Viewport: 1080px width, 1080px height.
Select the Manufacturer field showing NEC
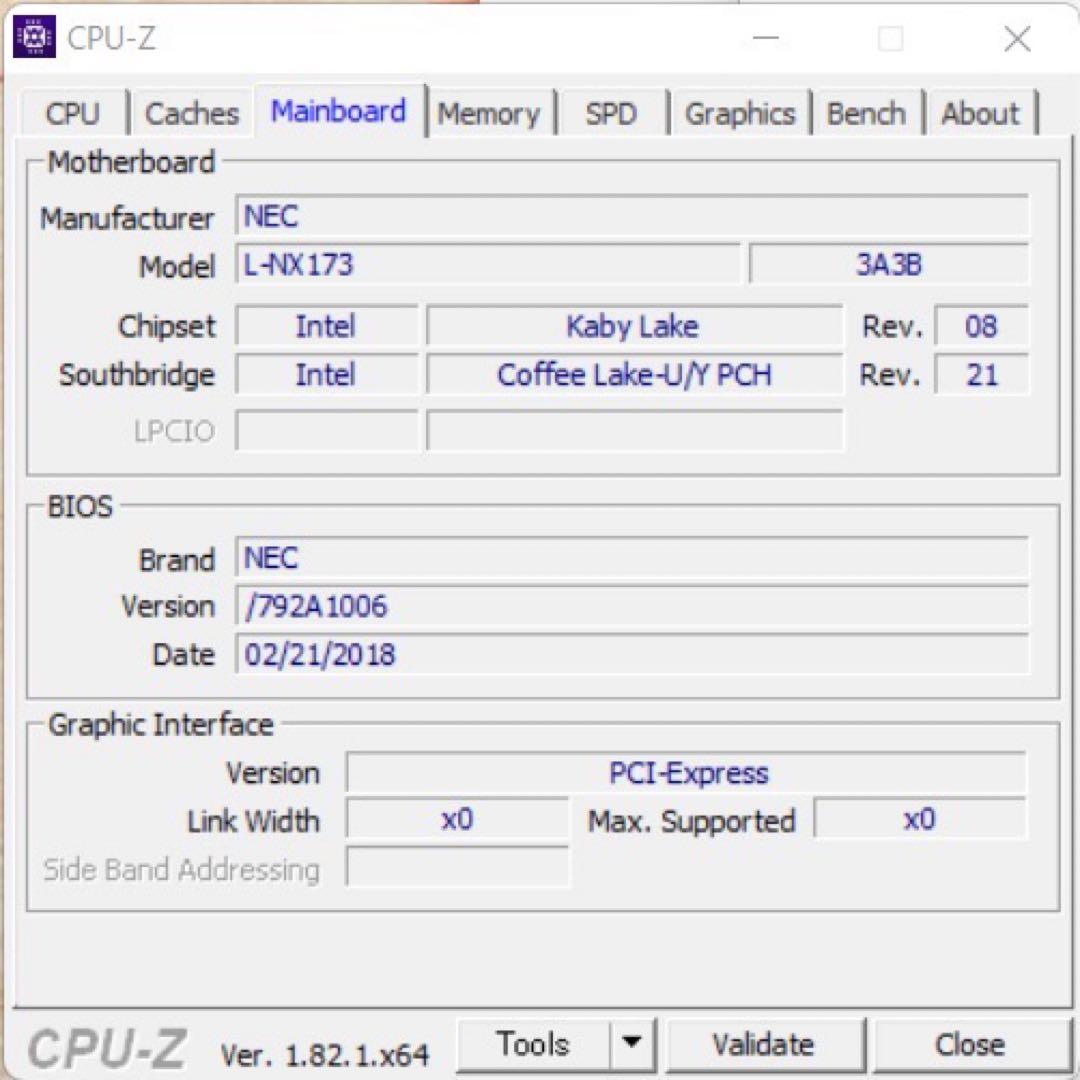pyautogui.click(x=630, y=216)
